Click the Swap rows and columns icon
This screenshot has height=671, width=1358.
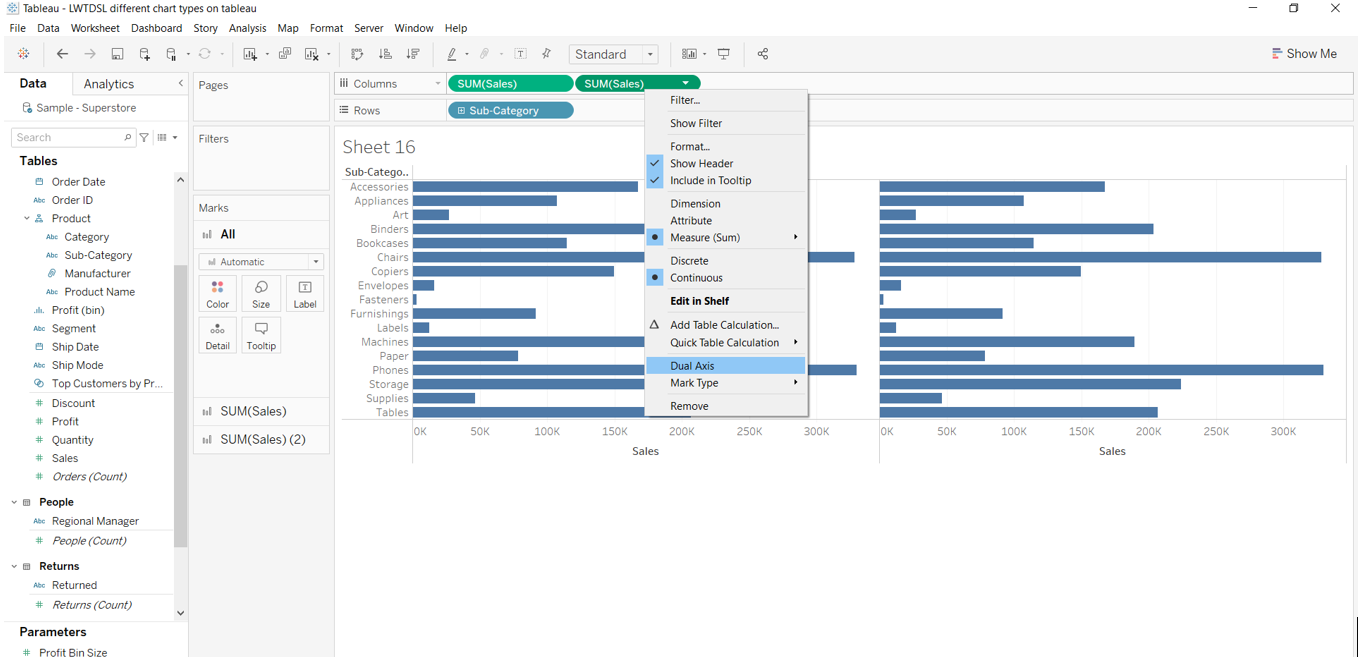357,54
